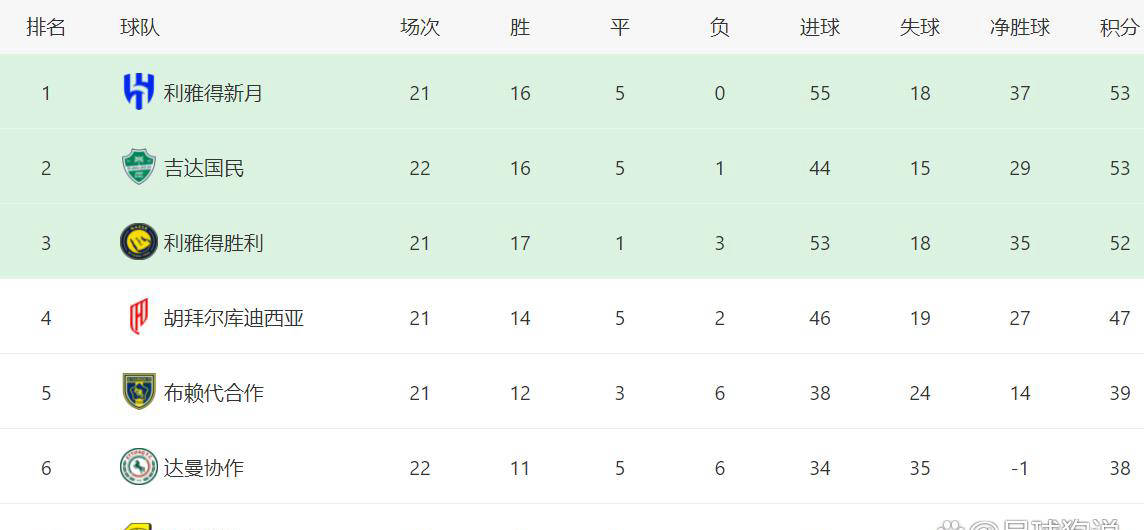This screenshot has width=1144, height=530.
Task: Click the 利雅得胜利 yellow round logo
Action: (138, 242)
